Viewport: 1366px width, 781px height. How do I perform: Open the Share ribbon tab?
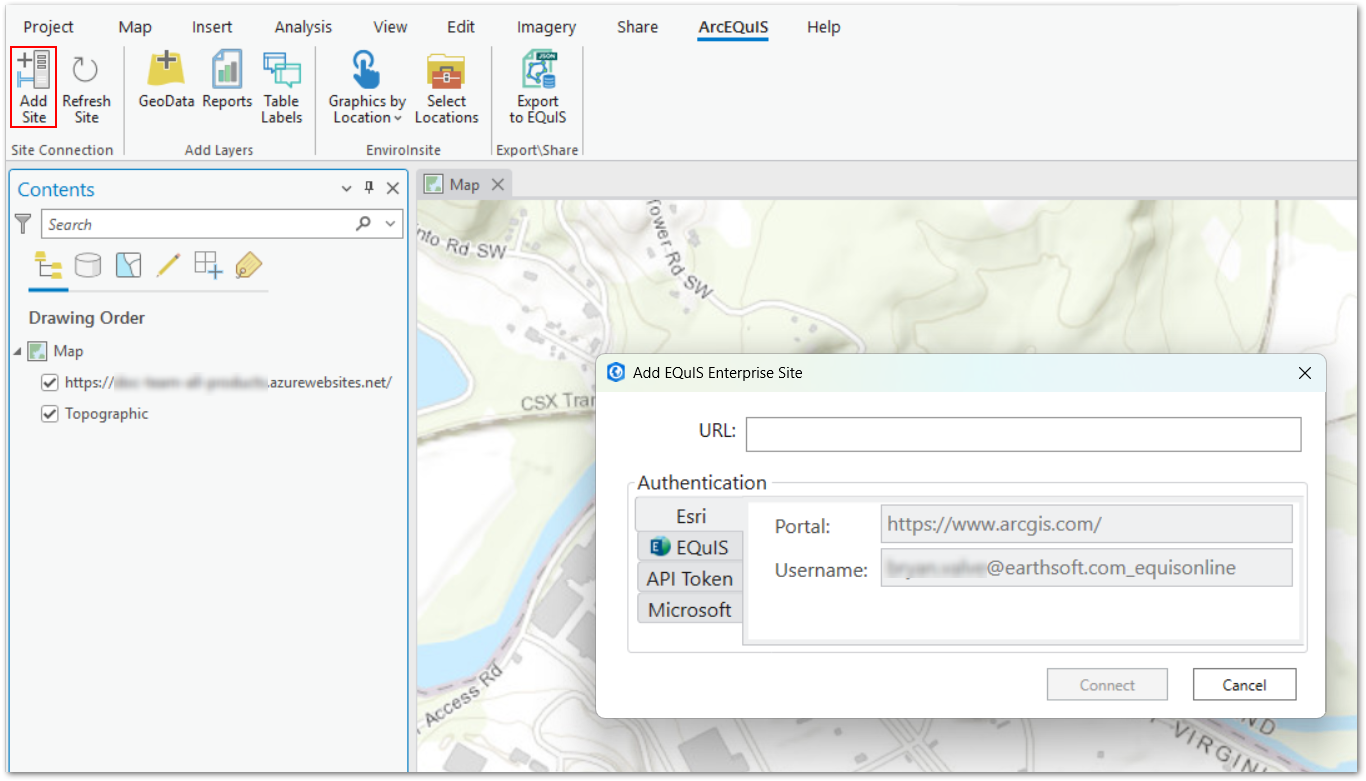pos(637,27)
